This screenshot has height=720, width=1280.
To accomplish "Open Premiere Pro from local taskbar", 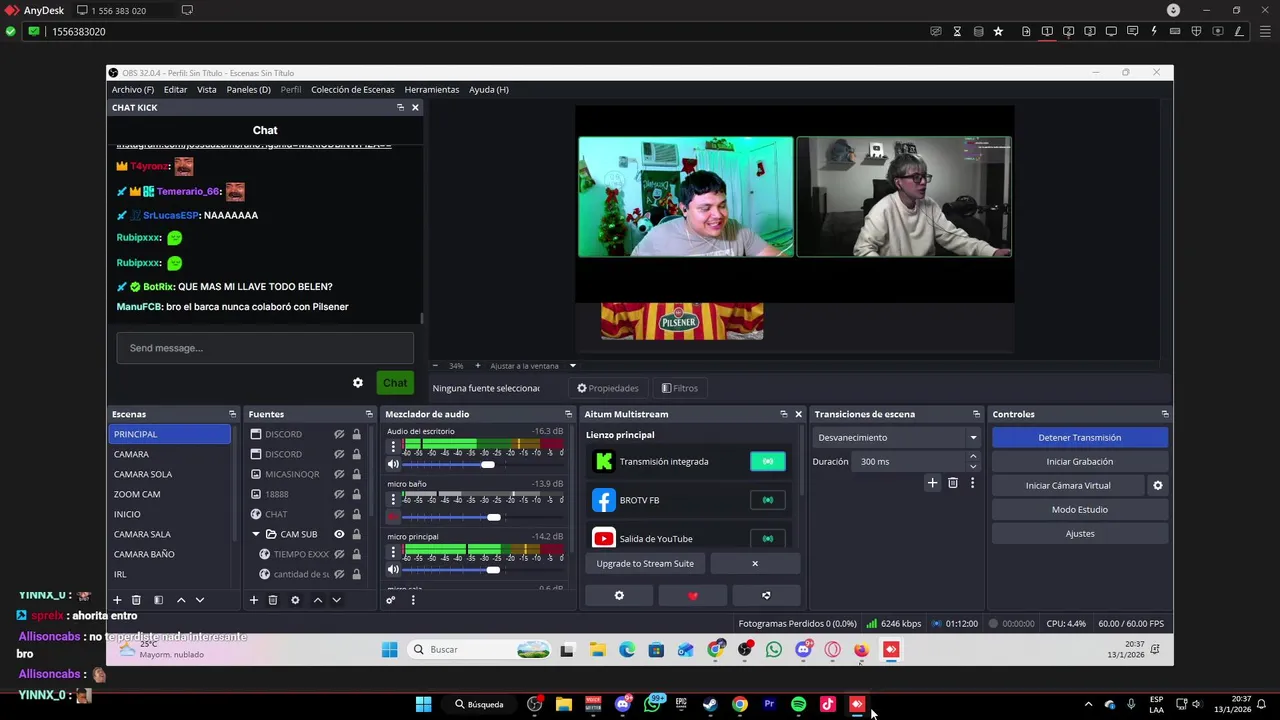I will click(x=769, y=704).
